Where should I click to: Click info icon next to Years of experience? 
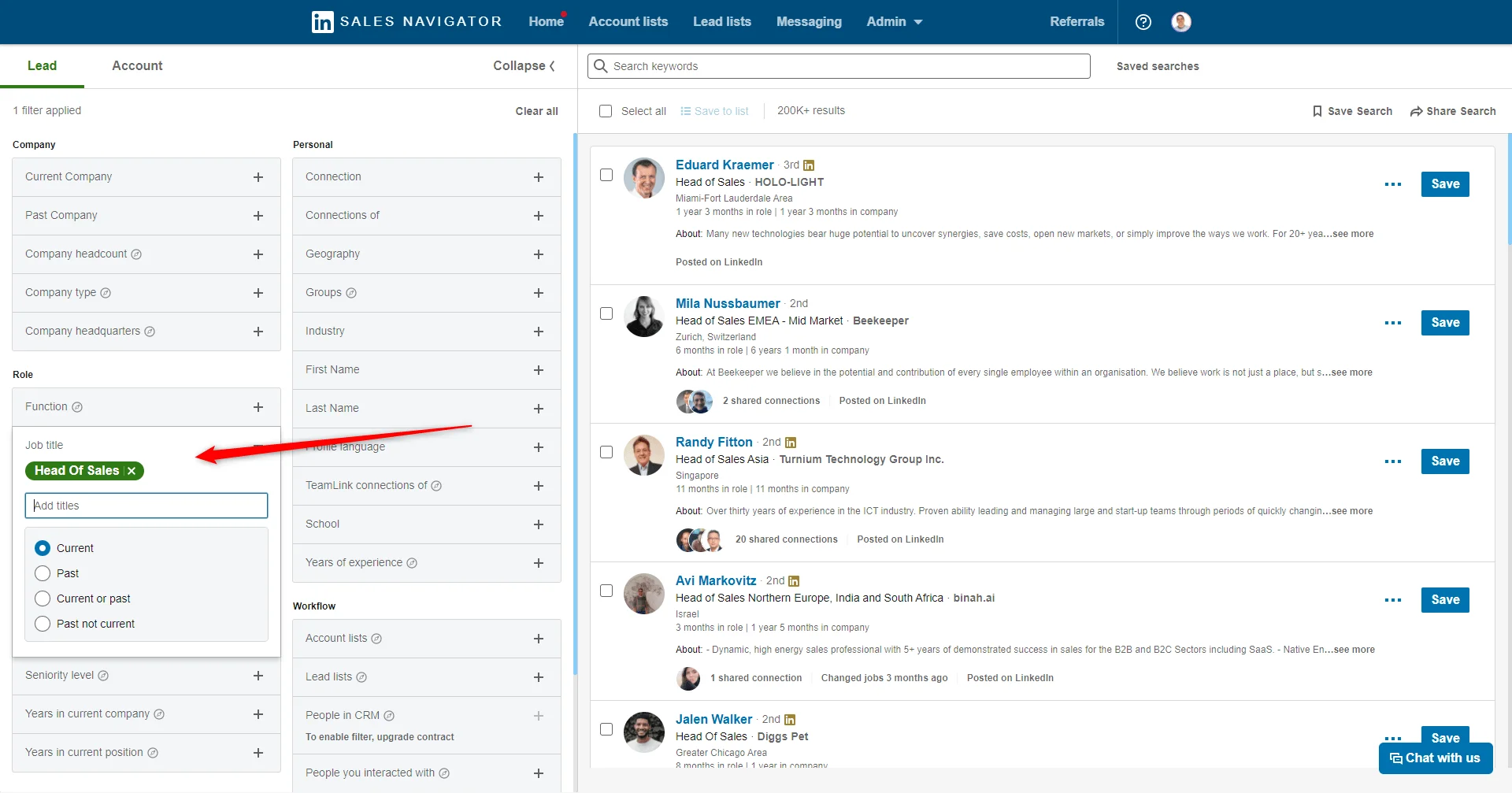tap(412, 563)
